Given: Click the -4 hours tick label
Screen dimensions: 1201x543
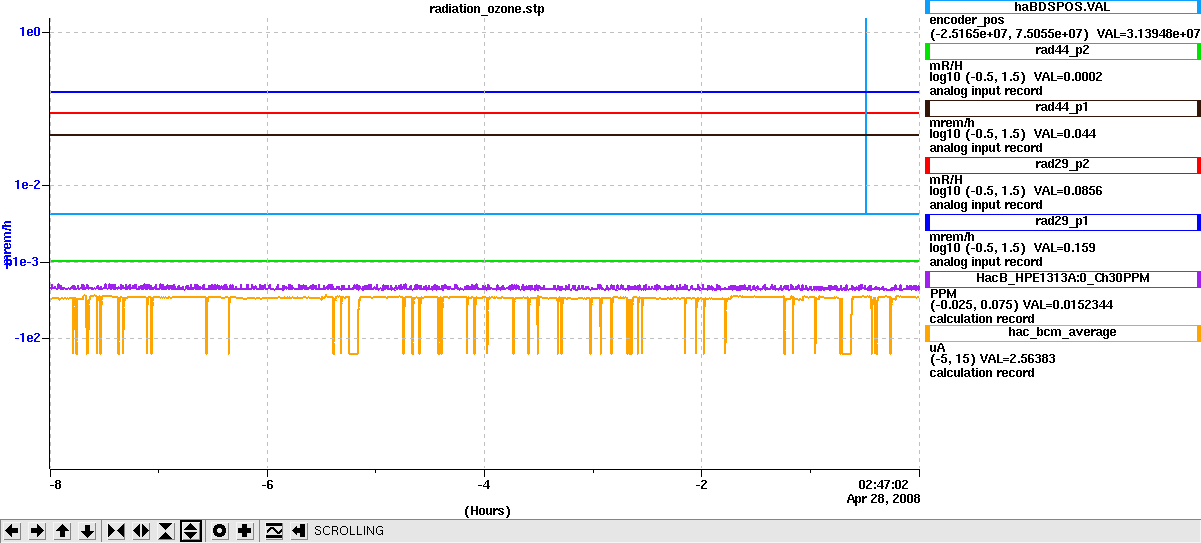Looking at the screenshot, I should point(484,485).
